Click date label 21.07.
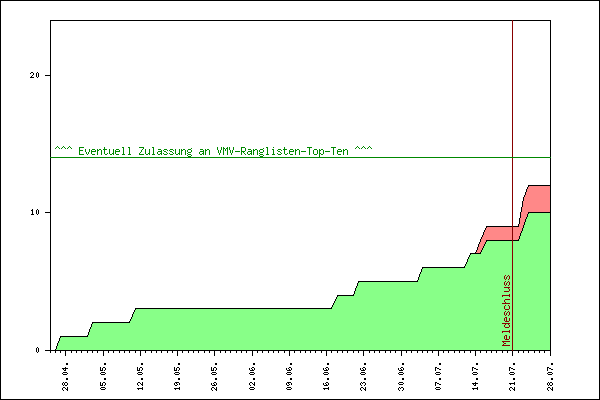Viewport: 600px width, 400px height. [513, 377]
